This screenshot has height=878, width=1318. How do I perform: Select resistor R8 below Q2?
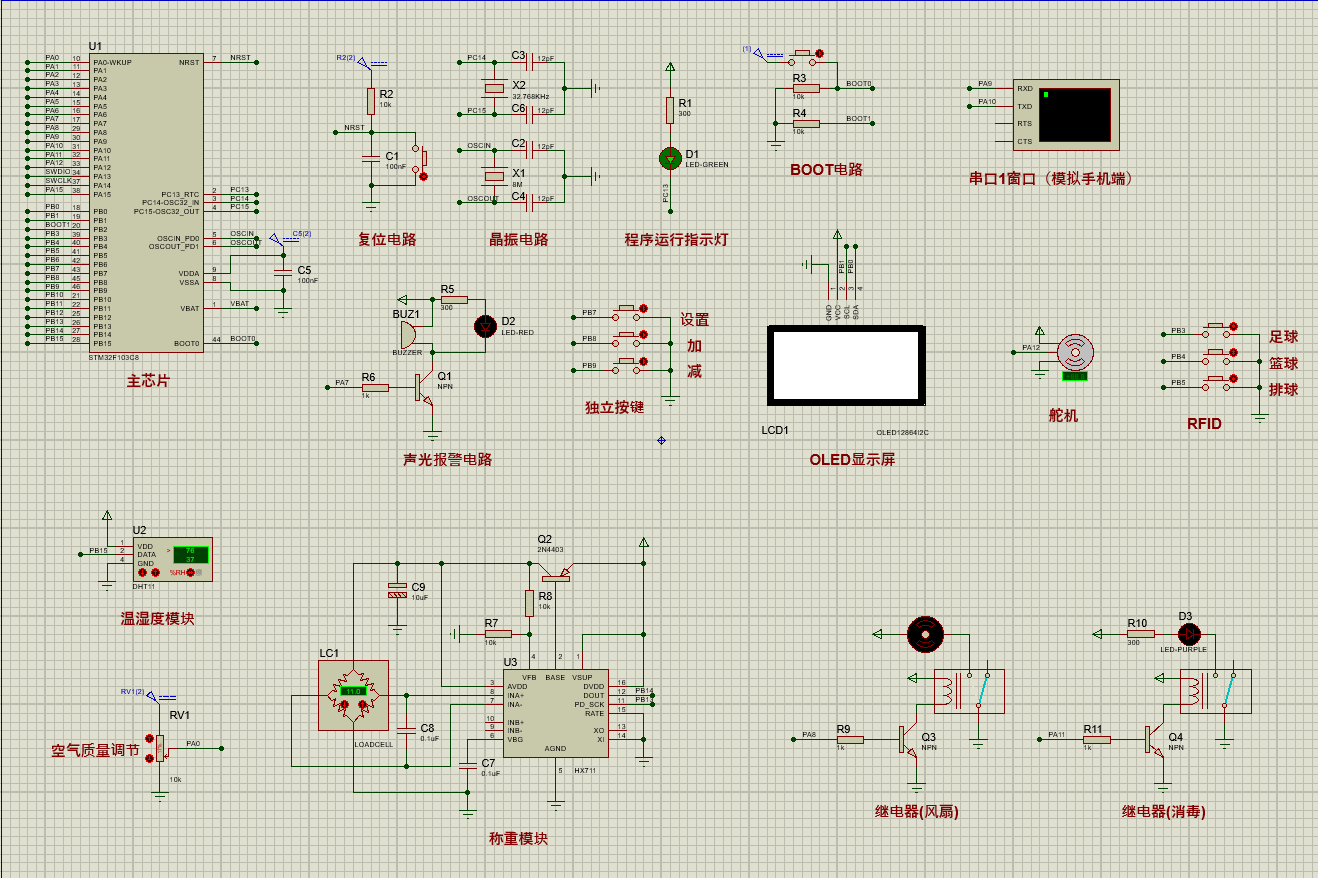[x=529, y=603]
